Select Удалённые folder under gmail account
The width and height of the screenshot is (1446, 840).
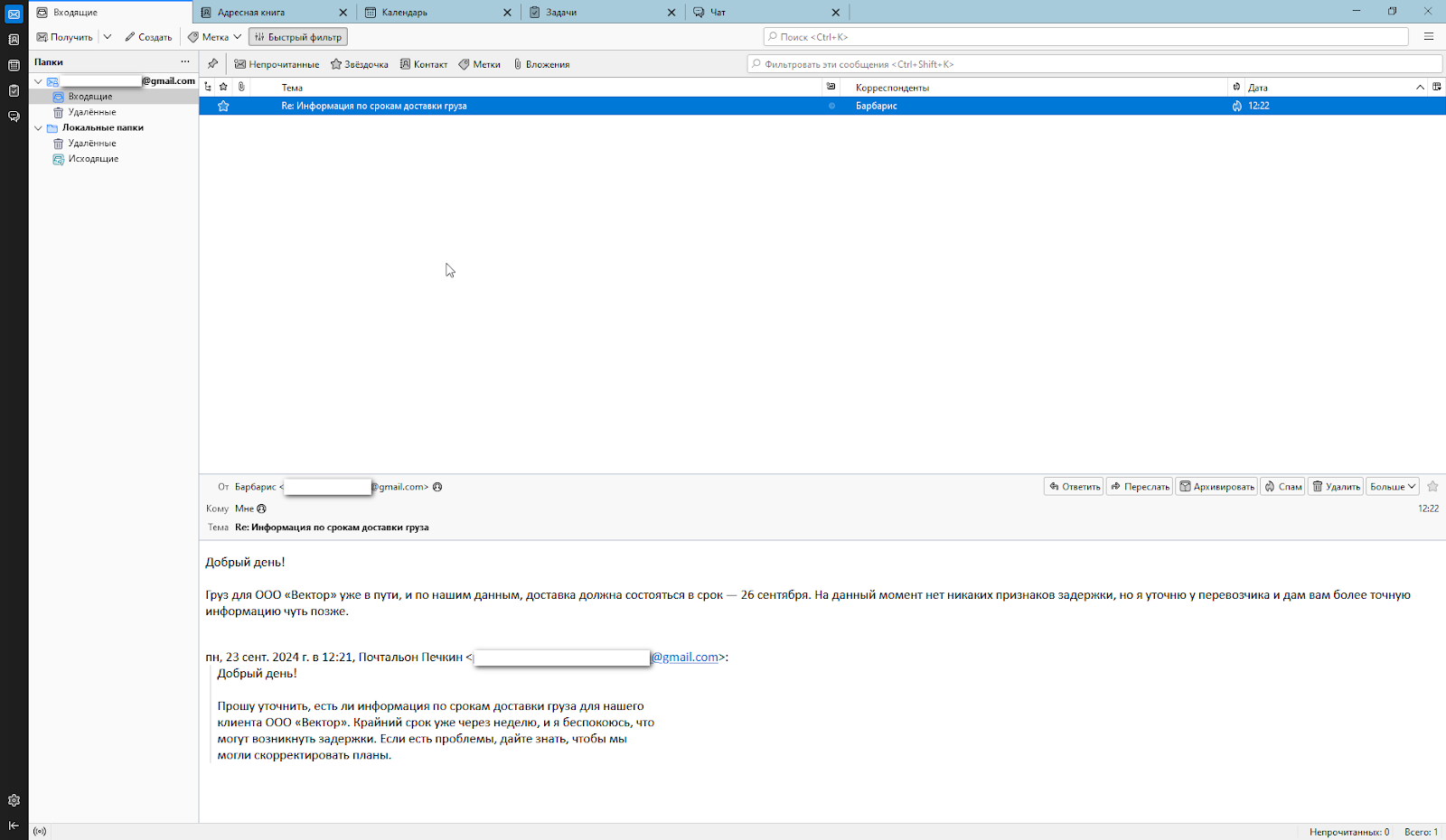coord(114,112)
